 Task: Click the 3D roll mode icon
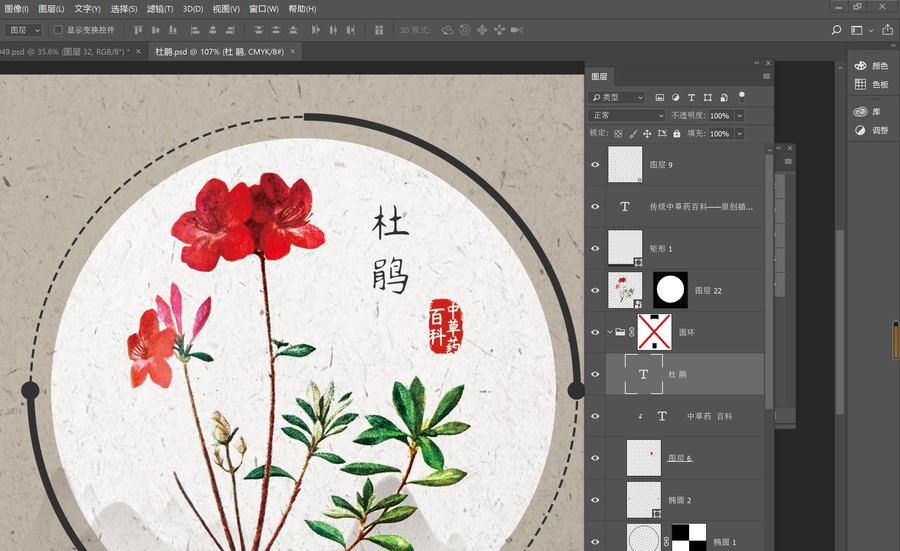[x=464, y=30]
